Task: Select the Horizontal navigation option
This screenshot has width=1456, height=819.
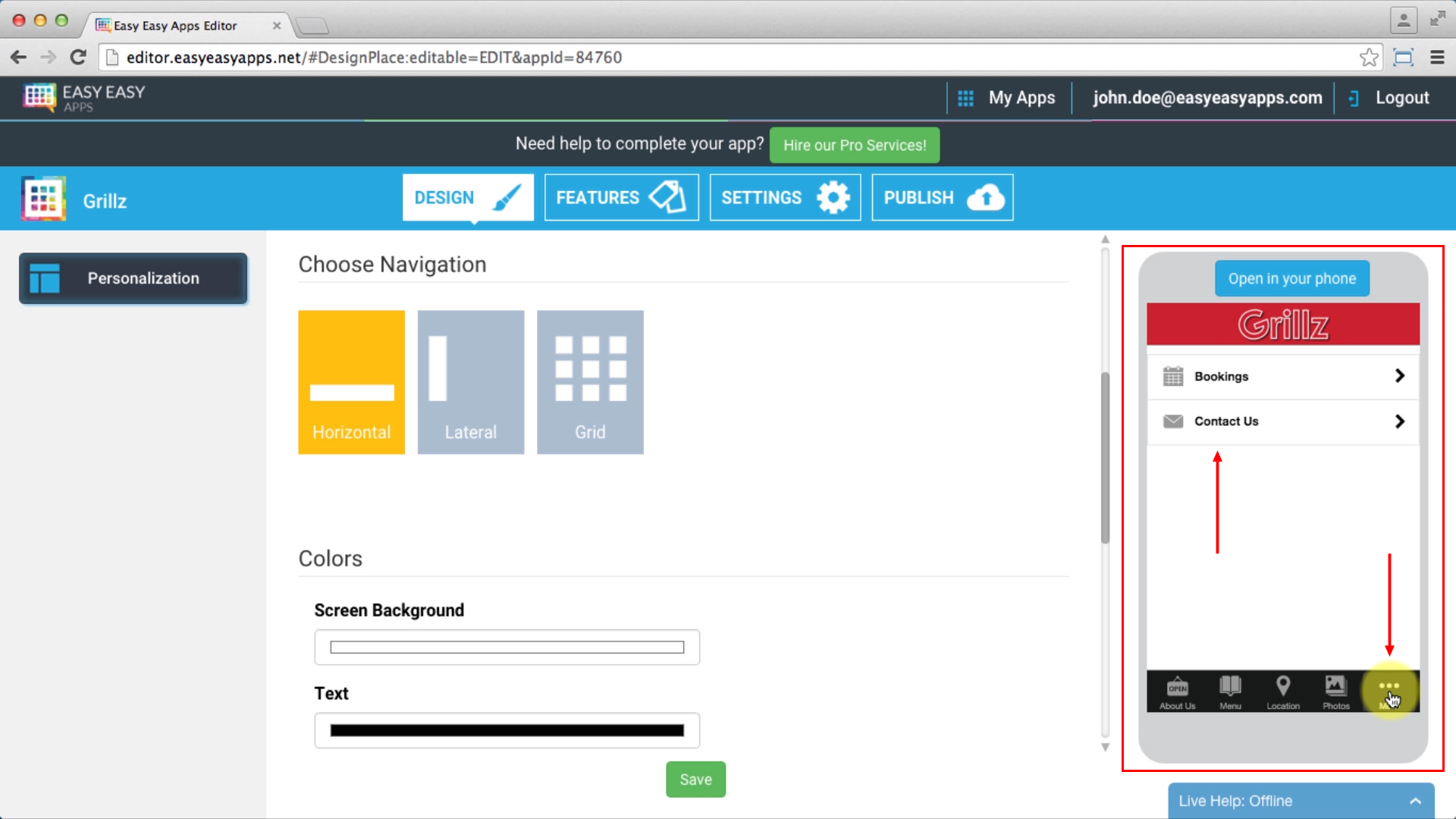Action: point(351,381)
